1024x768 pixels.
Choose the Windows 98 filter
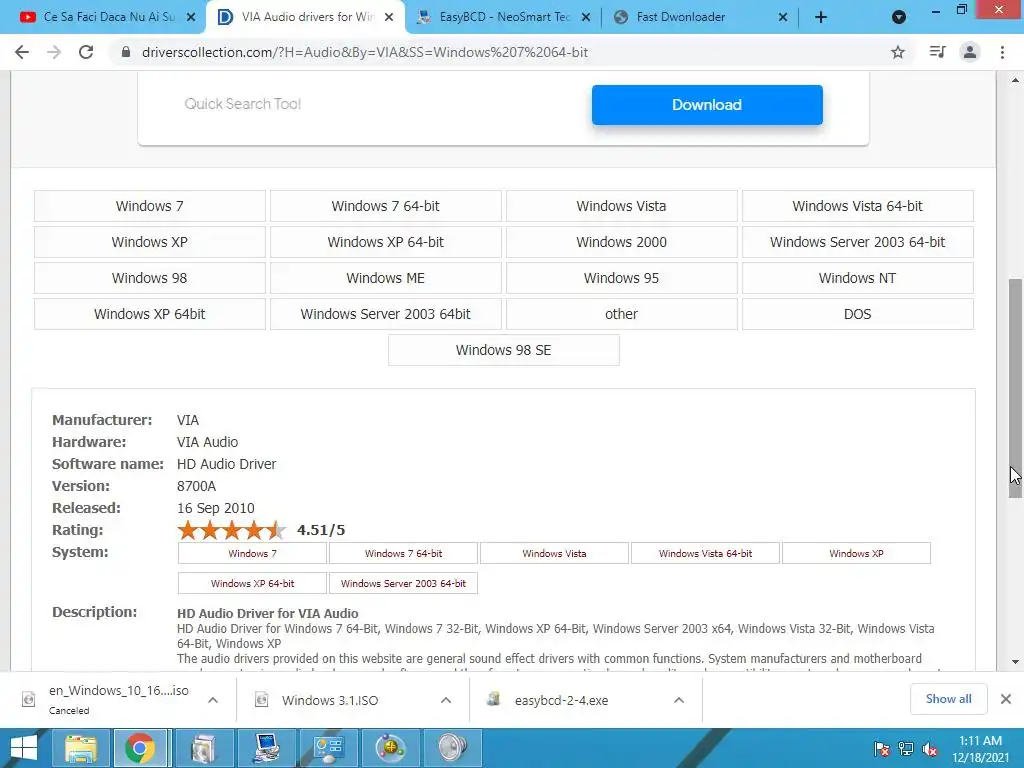(x=150, y=278)
